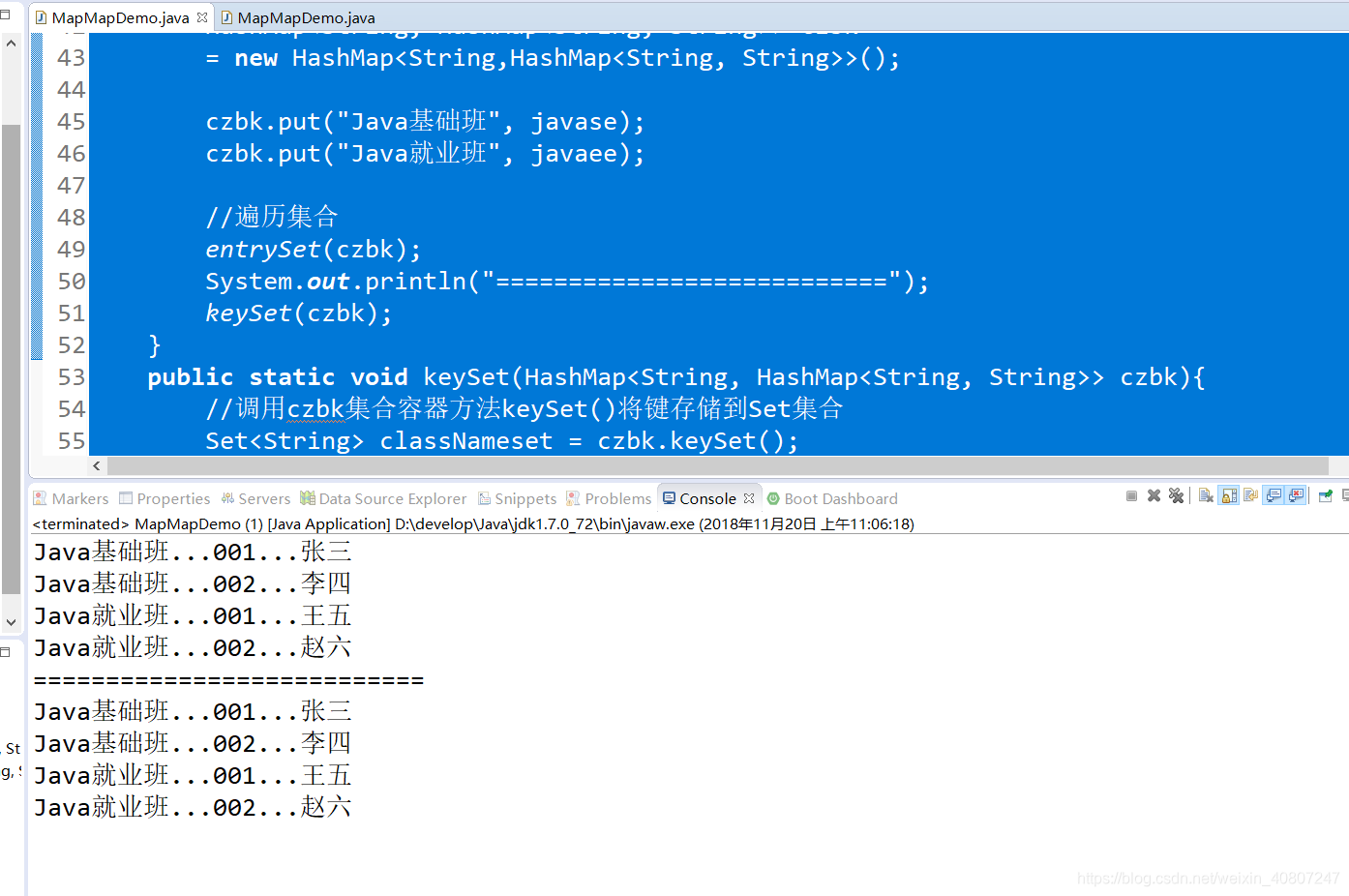Open the Problems view tab
This screenshot has width=1349, height=896.
click(609, 498)
